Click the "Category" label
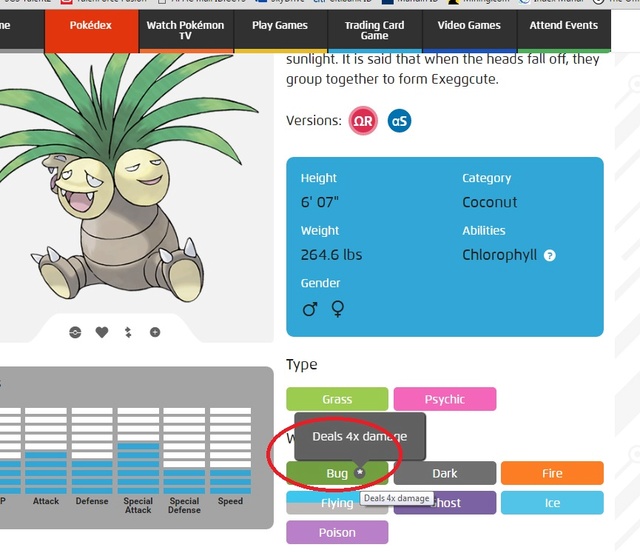 (x=487, y=178)
